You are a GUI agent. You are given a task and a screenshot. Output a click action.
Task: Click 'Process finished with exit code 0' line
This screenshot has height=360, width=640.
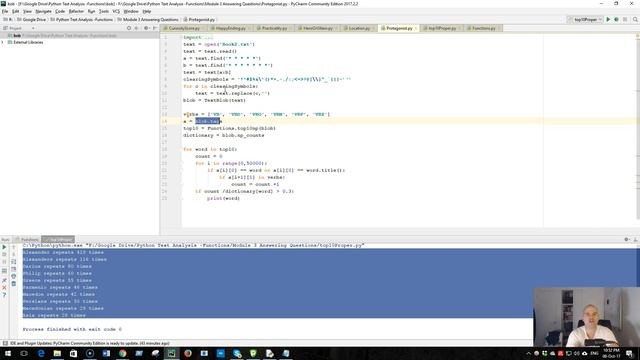click(72, 329)
